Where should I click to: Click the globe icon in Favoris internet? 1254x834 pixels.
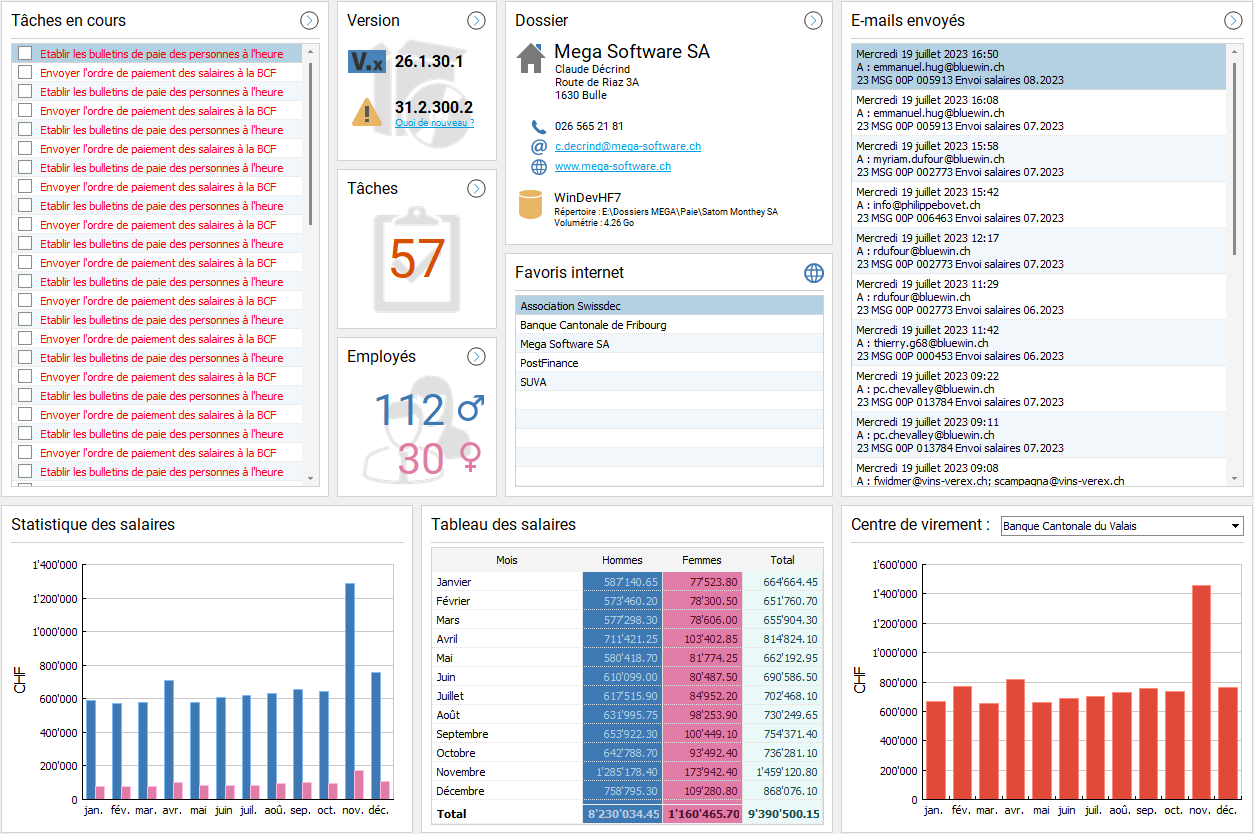coord(814,272)
